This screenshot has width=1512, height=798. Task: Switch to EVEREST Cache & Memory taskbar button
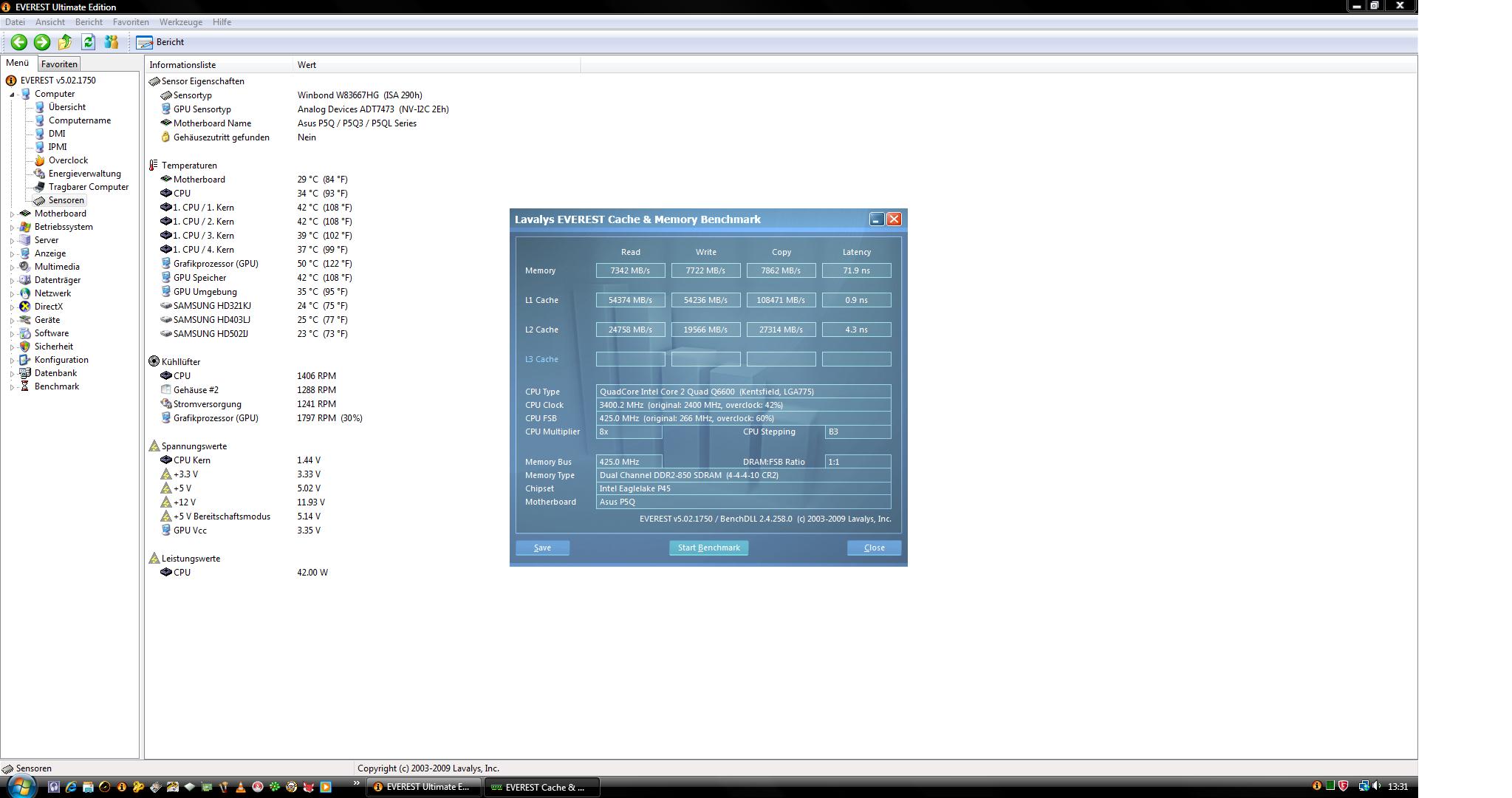[541, 787]
